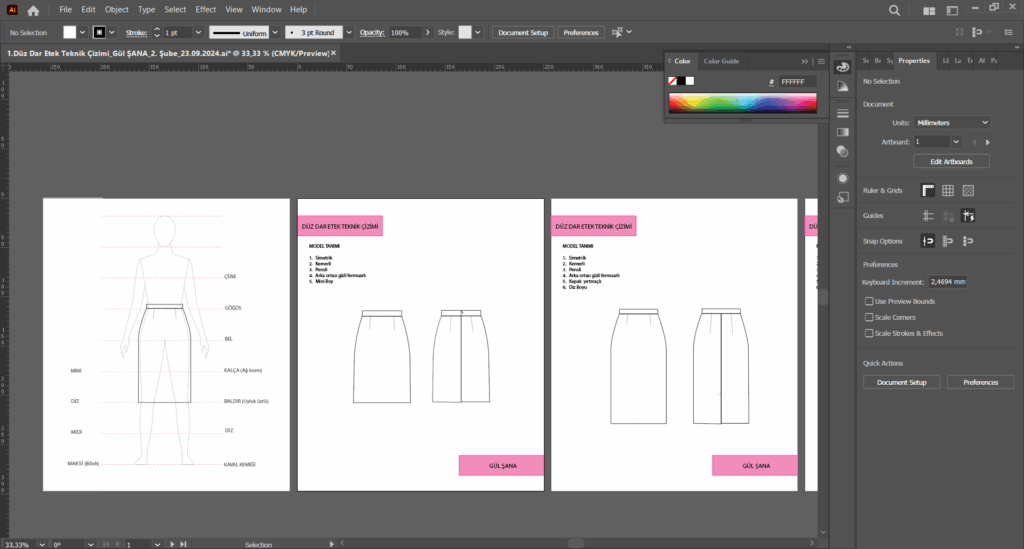Click the Show Guides icon
This screenshot has width=1024, height=549.
click(928, 215)
